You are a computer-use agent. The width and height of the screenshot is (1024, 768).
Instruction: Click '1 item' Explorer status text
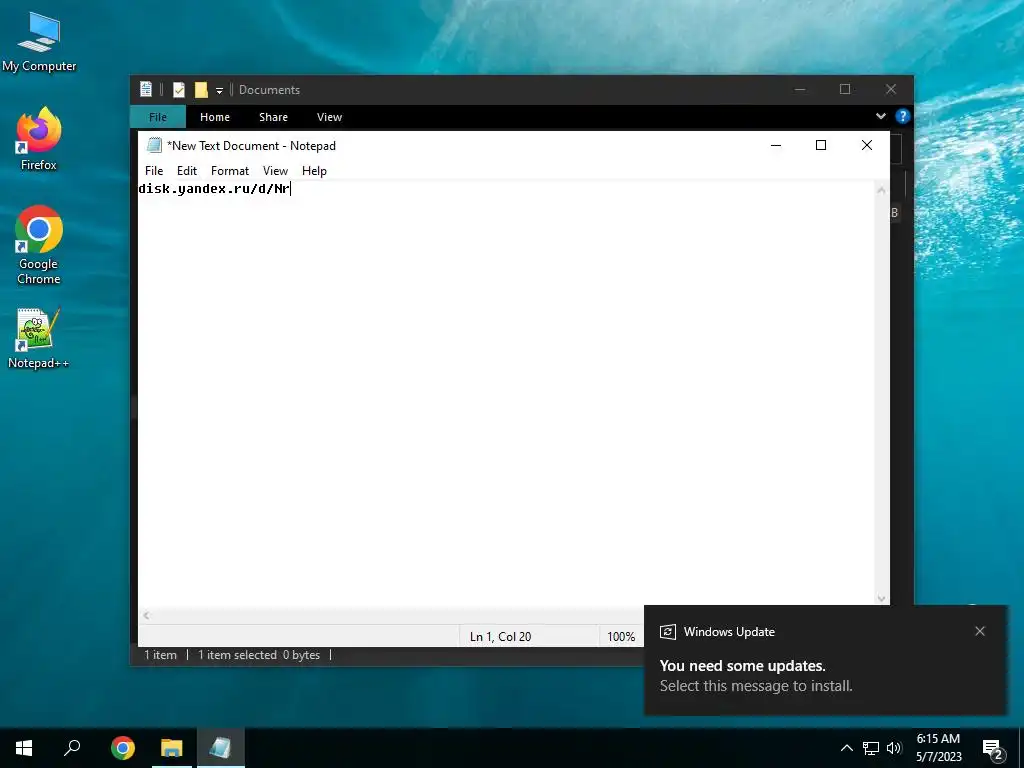(161, 655)
